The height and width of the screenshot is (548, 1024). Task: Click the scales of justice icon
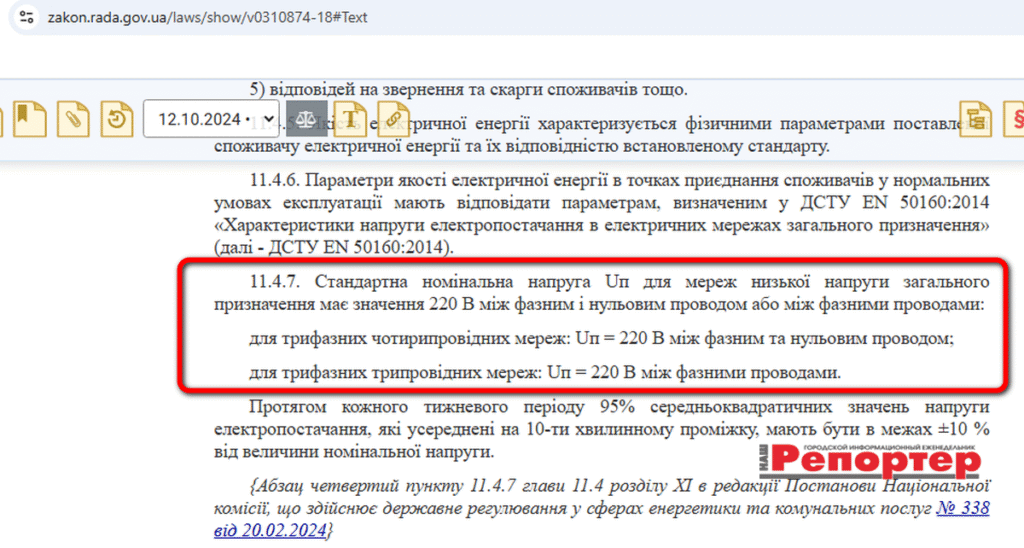306,119
